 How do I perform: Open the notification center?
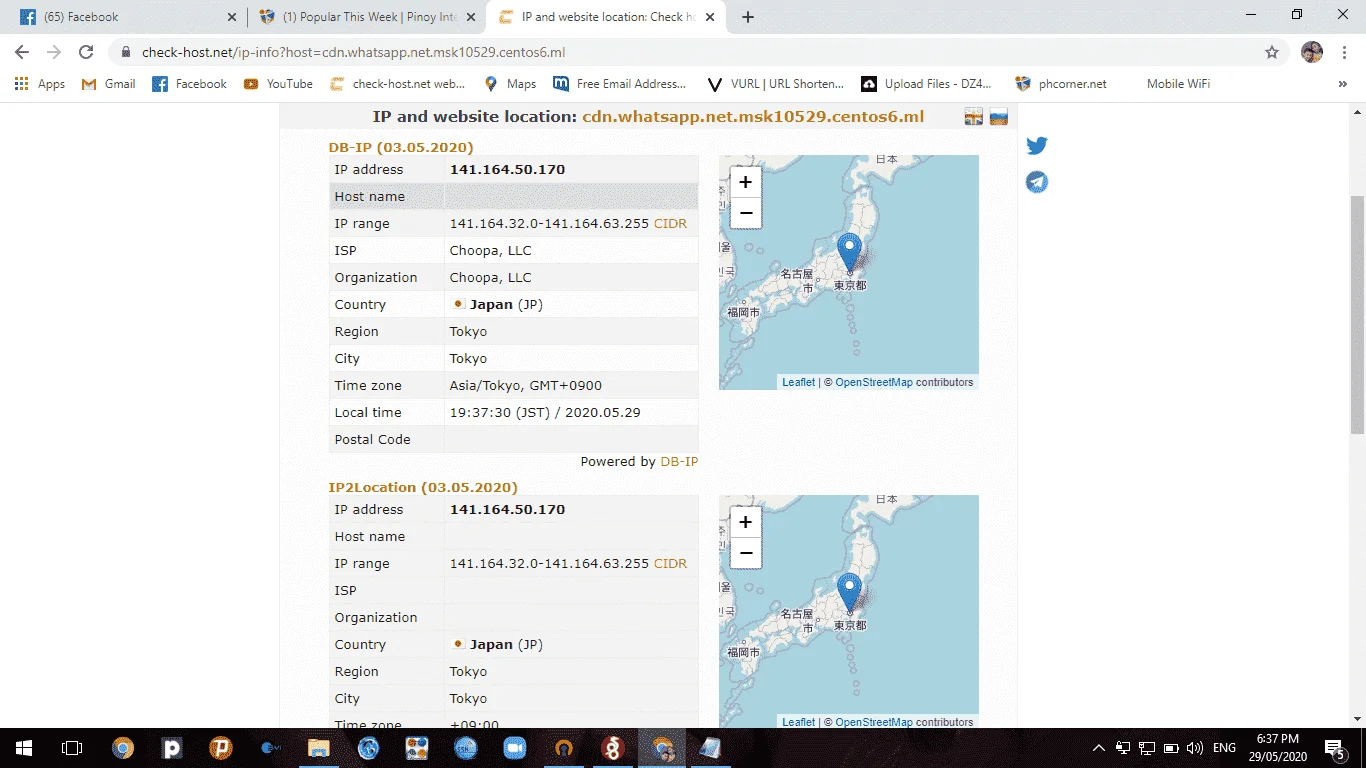(1334, 748)
